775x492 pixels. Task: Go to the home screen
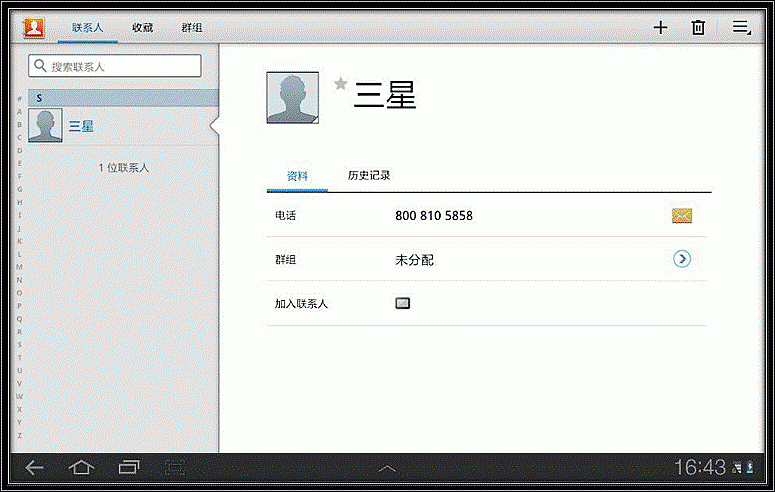pos(81,467)
